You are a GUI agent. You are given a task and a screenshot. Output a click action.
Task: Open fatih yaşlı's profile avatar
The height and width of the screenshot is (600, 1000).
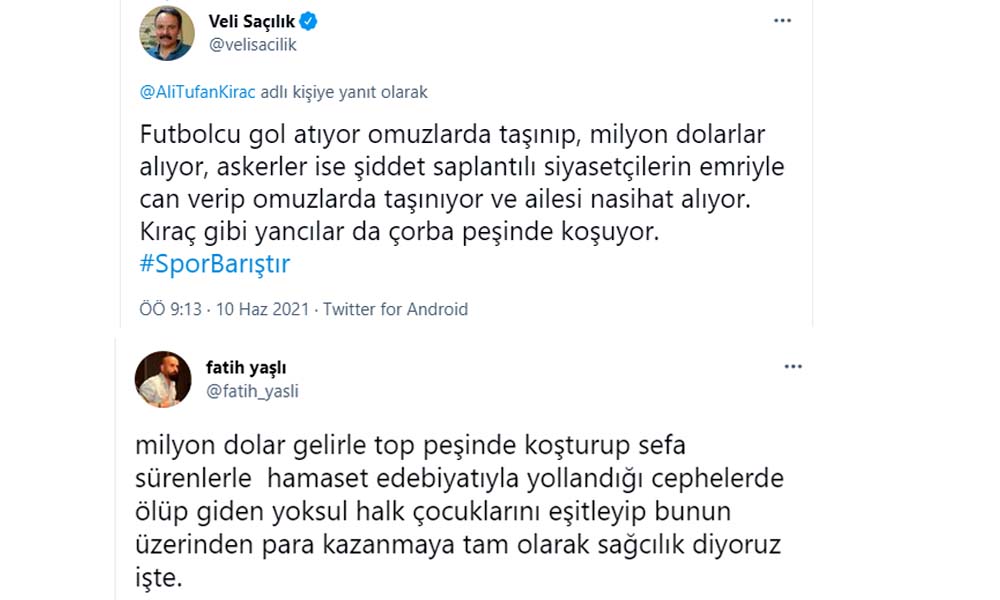click(163, 379)
